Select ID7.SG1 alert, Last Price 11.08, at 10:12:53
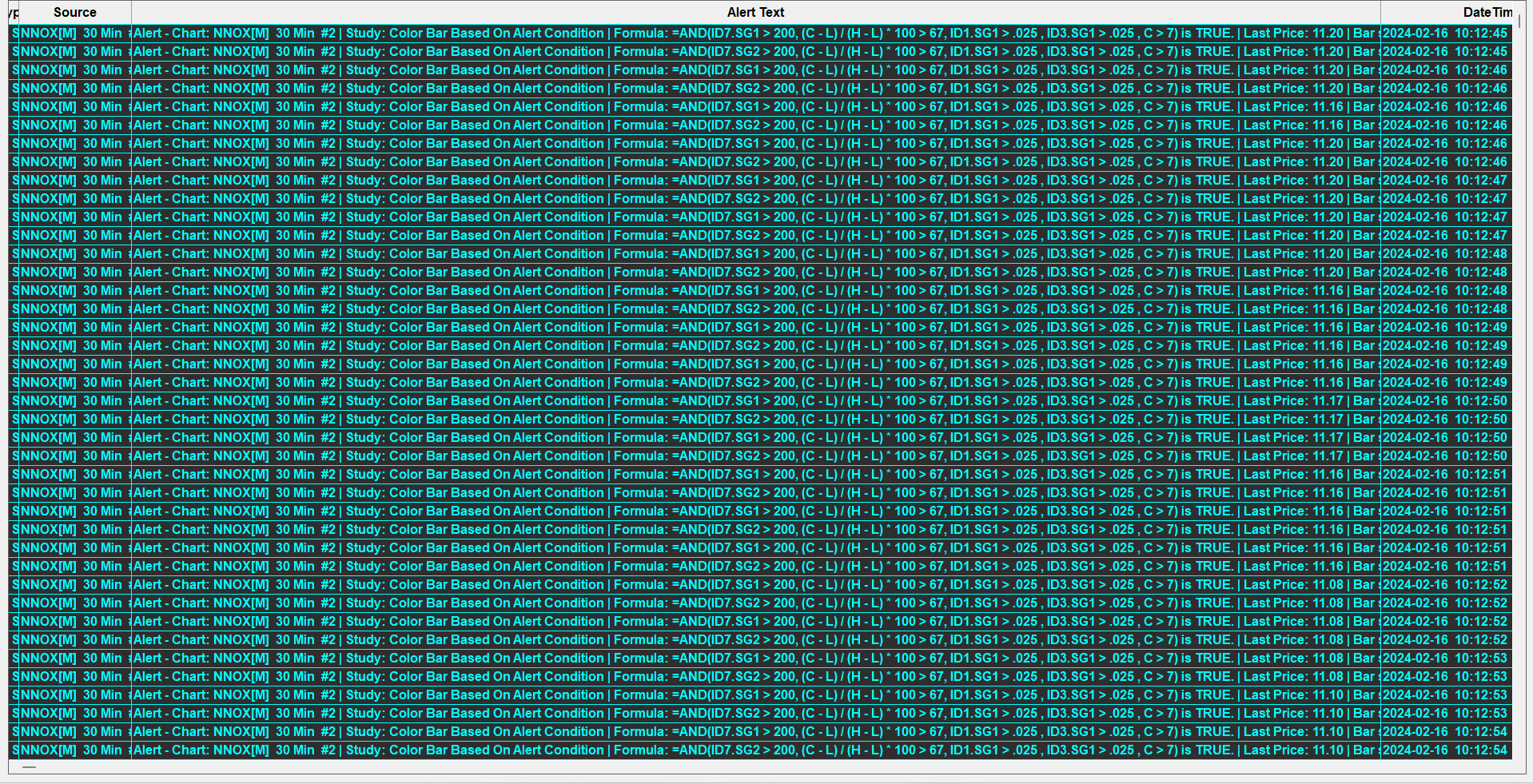Screen dimensions: 1533x784 (760, 658)
